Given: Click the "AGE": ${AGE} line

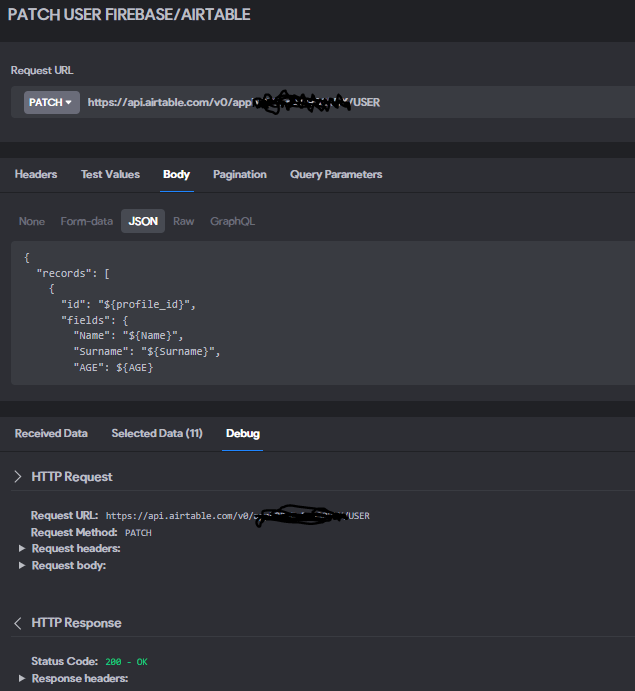Looking at the screenshot, I should click(x=113, y=367).
